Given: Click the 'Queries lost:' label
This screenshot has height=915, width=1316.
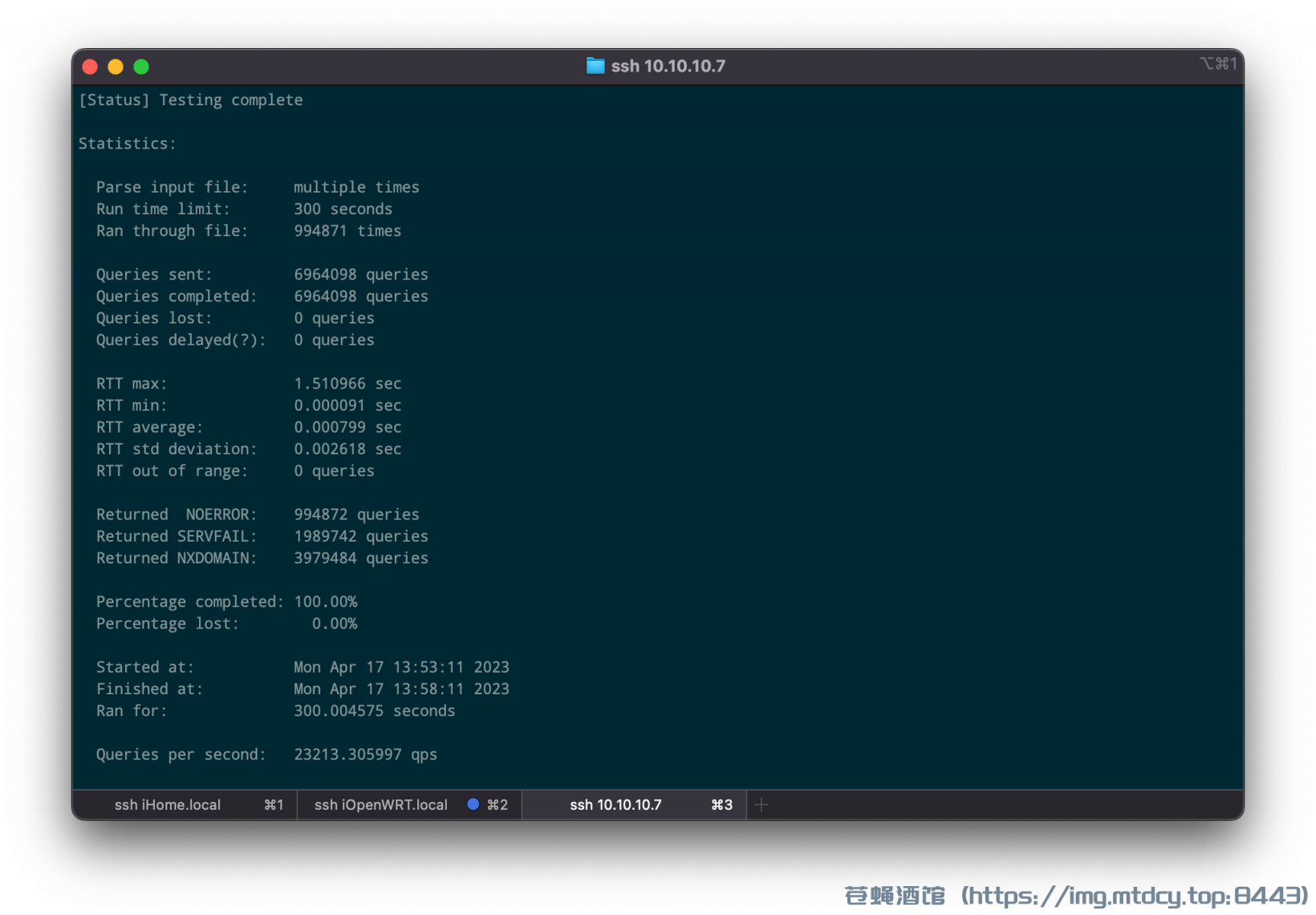Looking at the screenshot, I should coord(154,318).
